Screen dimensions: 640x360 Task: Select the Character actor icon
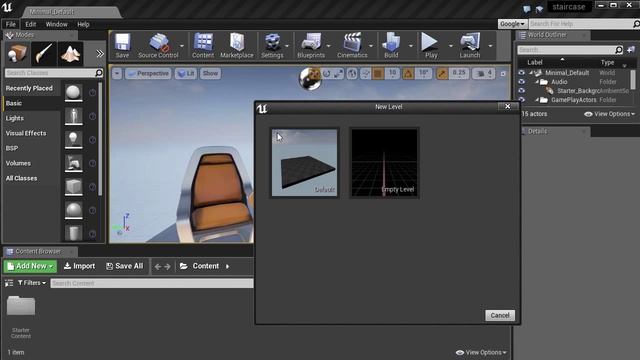(73, 116)
